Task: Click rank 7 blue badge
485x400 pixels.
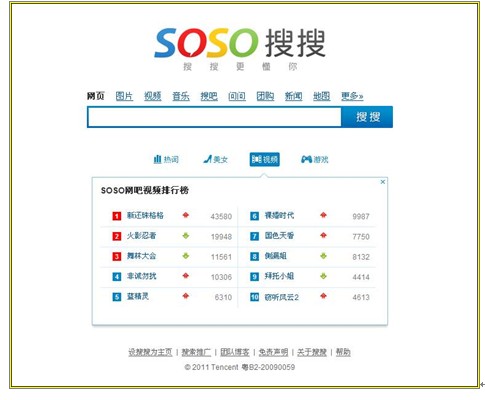Action: (254, 236)
